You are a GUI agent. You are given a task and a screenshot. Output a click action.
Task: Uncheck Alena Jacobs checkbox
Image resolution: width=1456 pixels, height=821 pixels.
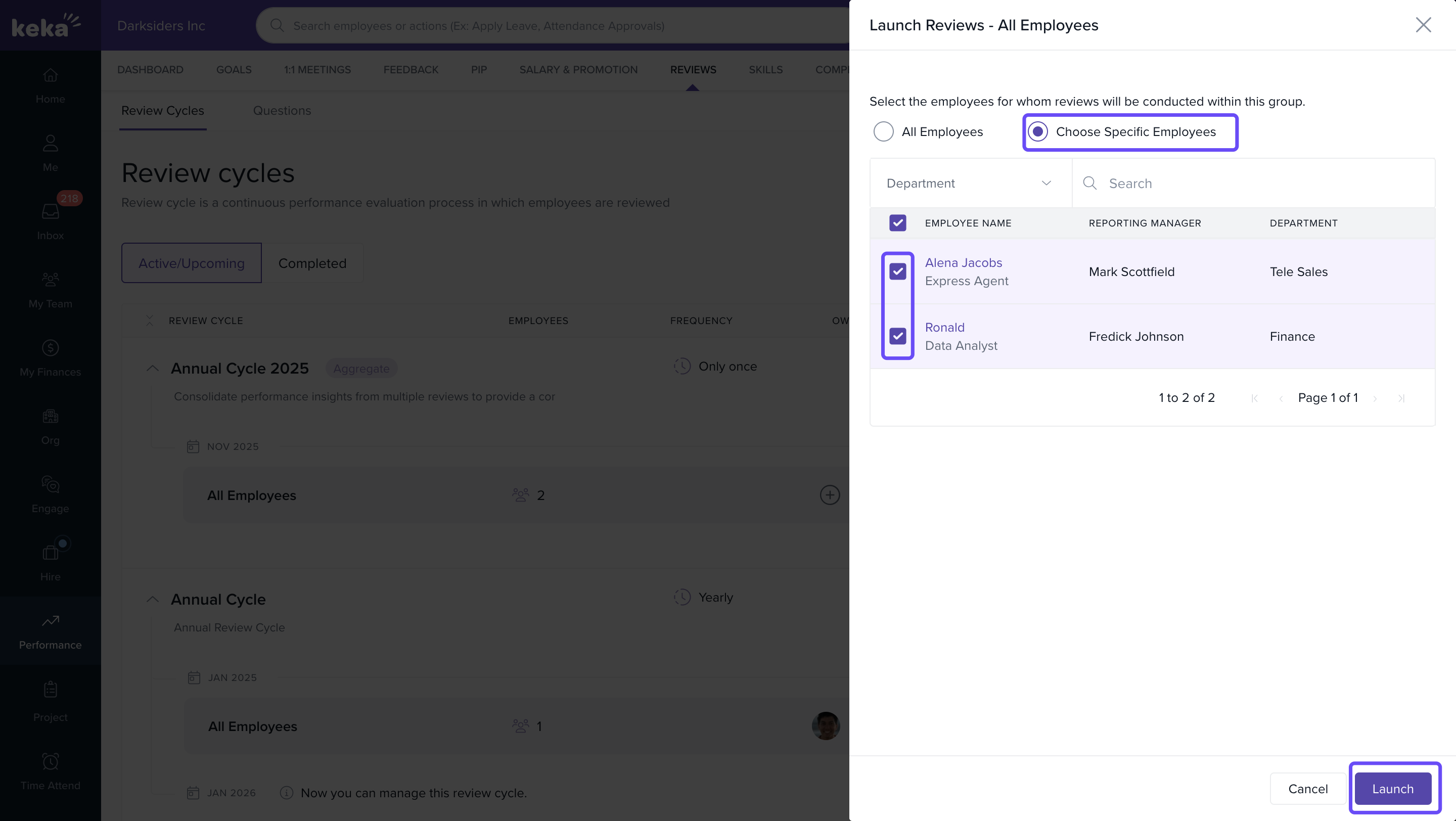click(897, 272)
